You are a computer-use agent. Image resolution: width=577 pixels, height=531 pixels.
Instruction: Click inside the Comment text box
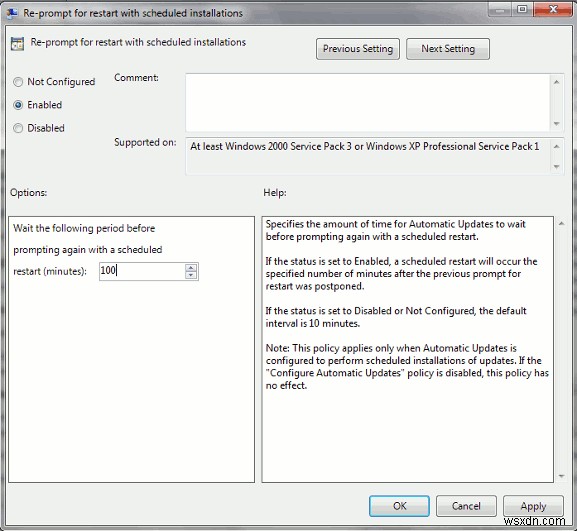click(367, 102)
